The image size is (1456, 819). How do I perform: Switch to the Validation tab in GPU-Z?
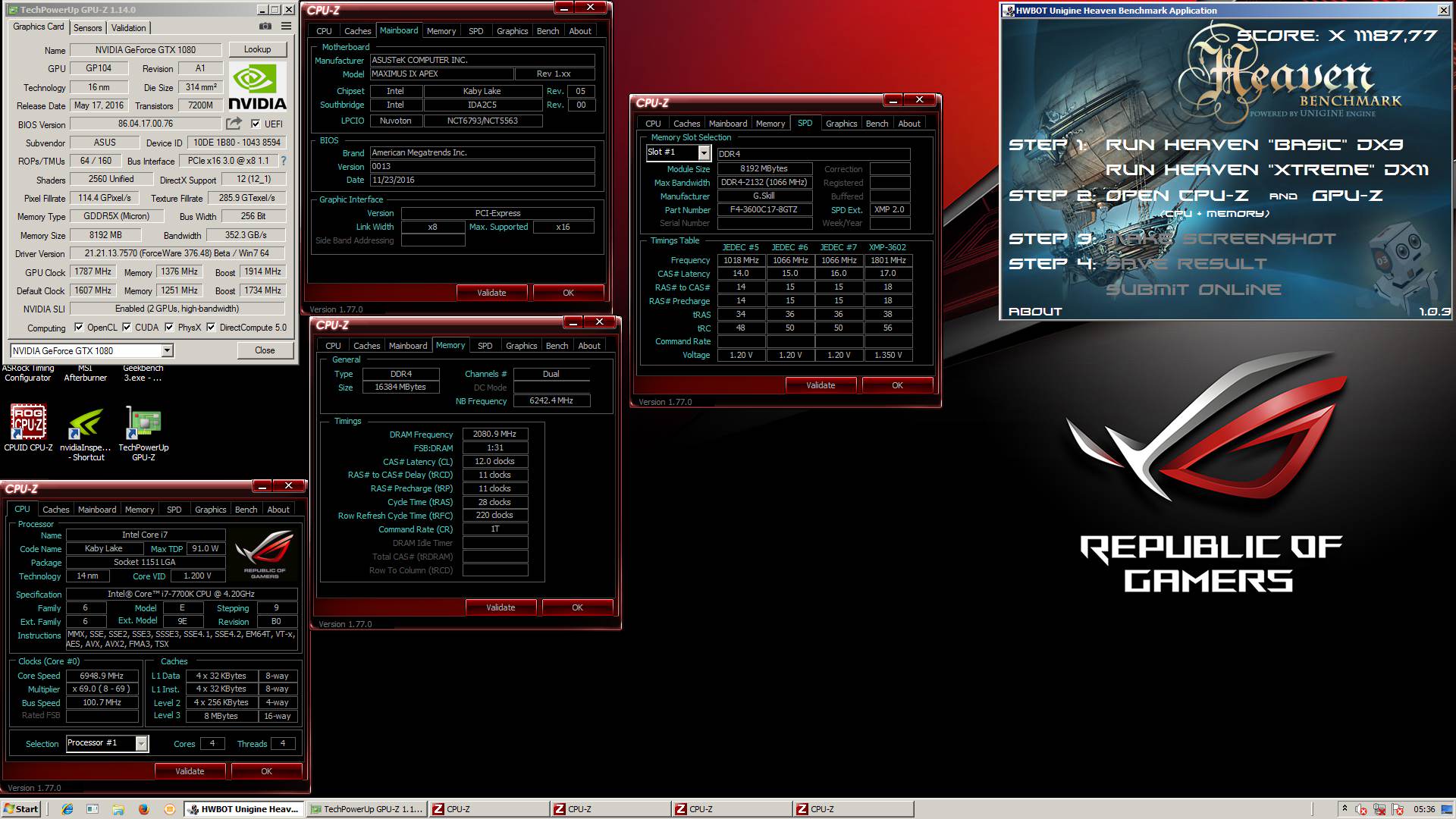tap(128, 27)
